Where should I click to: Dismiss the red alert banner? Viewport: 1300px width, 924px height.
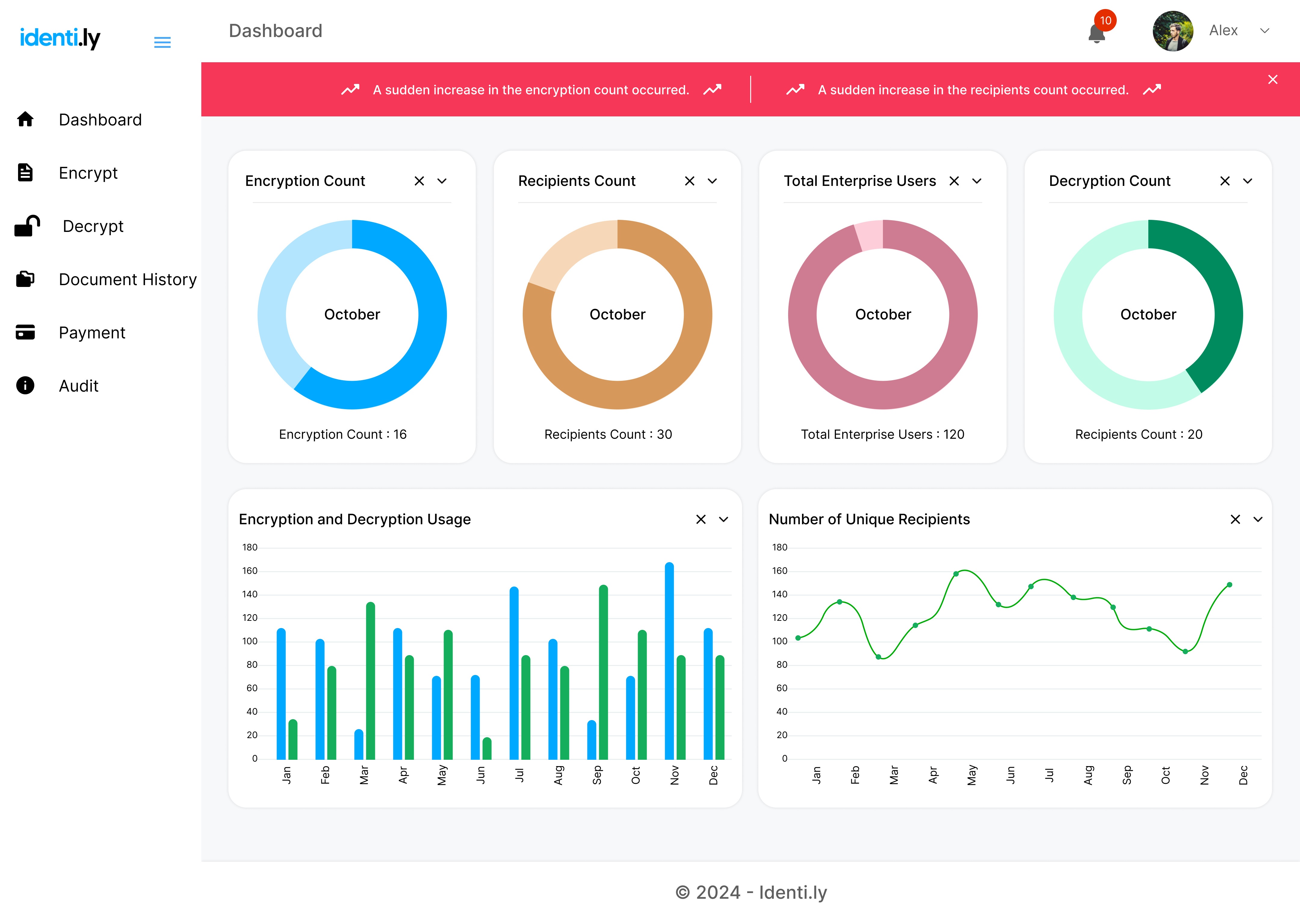[1273, 79]
